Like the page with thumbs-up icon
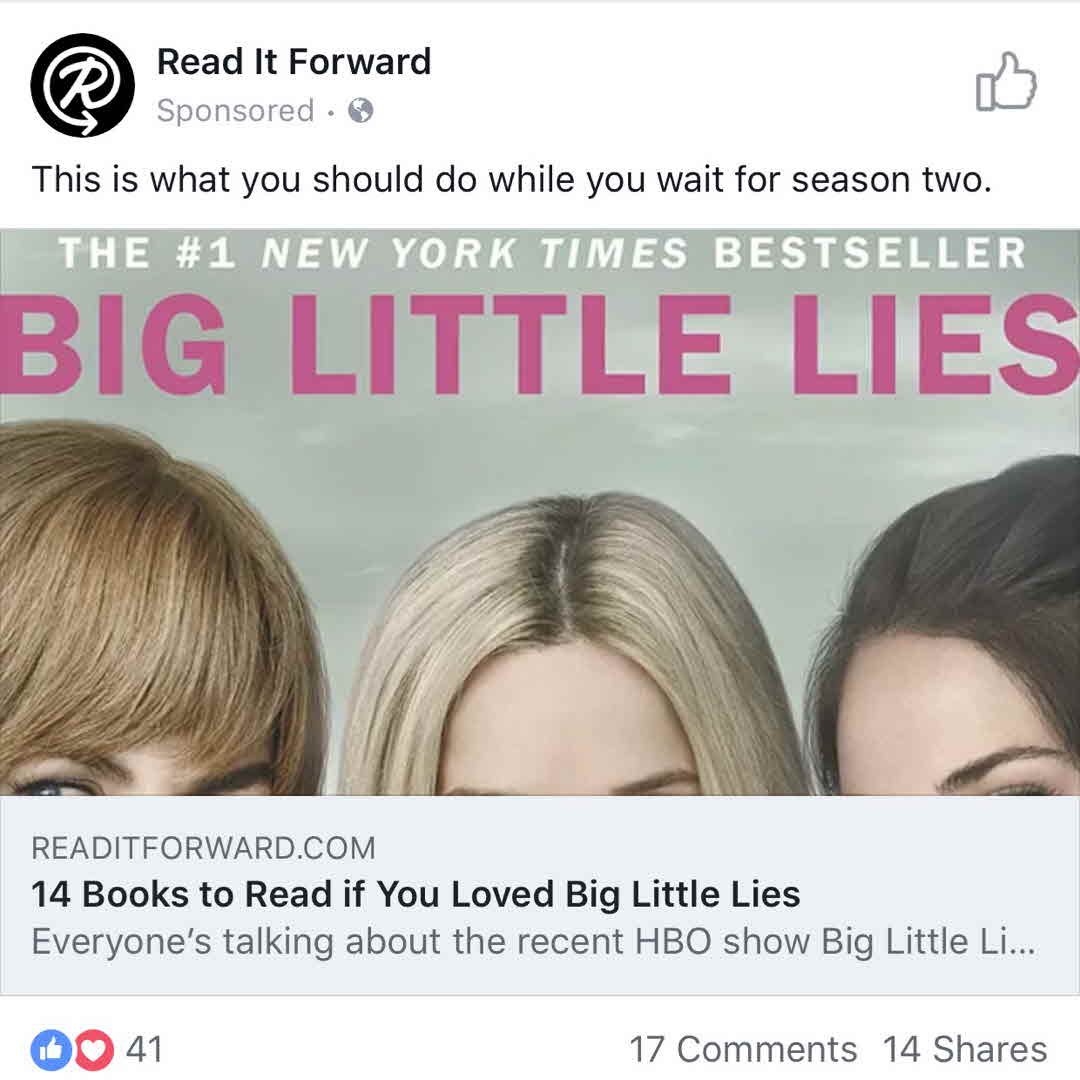 (x=1006, y=82)
